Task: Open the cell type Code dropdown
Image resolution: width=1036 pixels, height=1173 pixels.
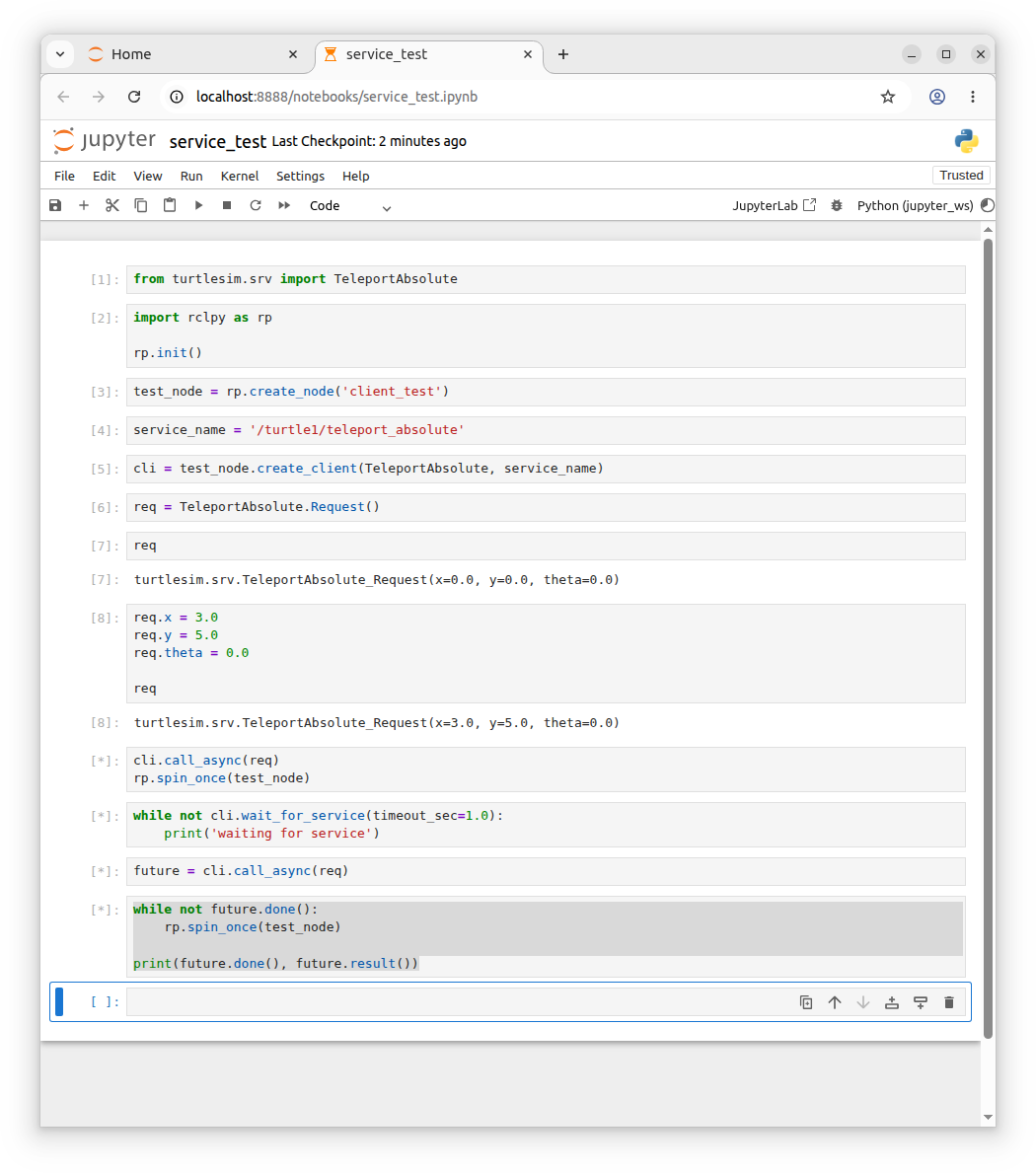Action: point(350,206)
